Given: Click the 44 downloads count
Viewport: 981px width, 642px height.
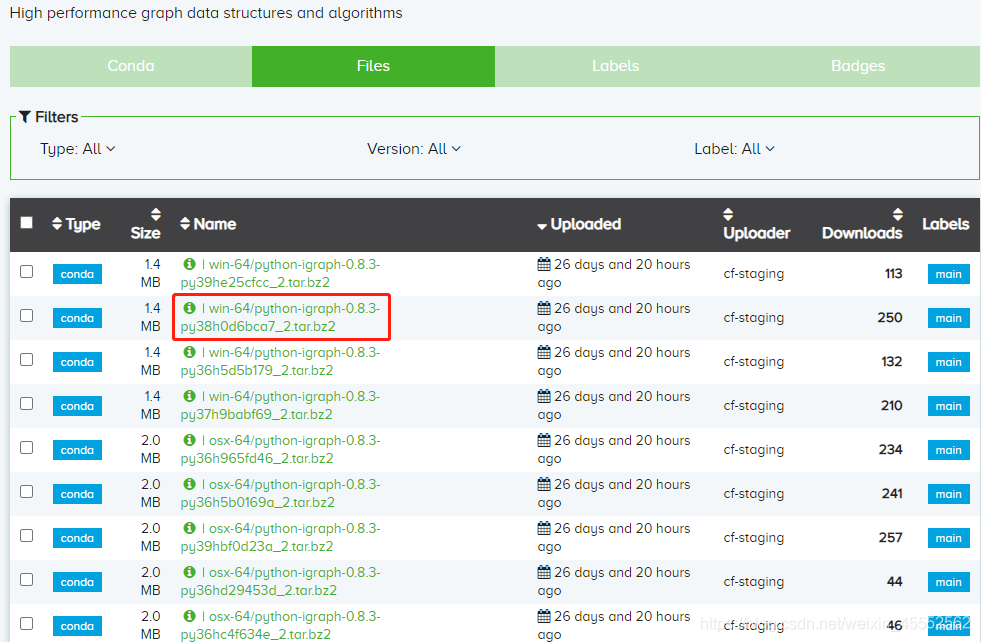Looking at the screenshot, I should 894,581.
